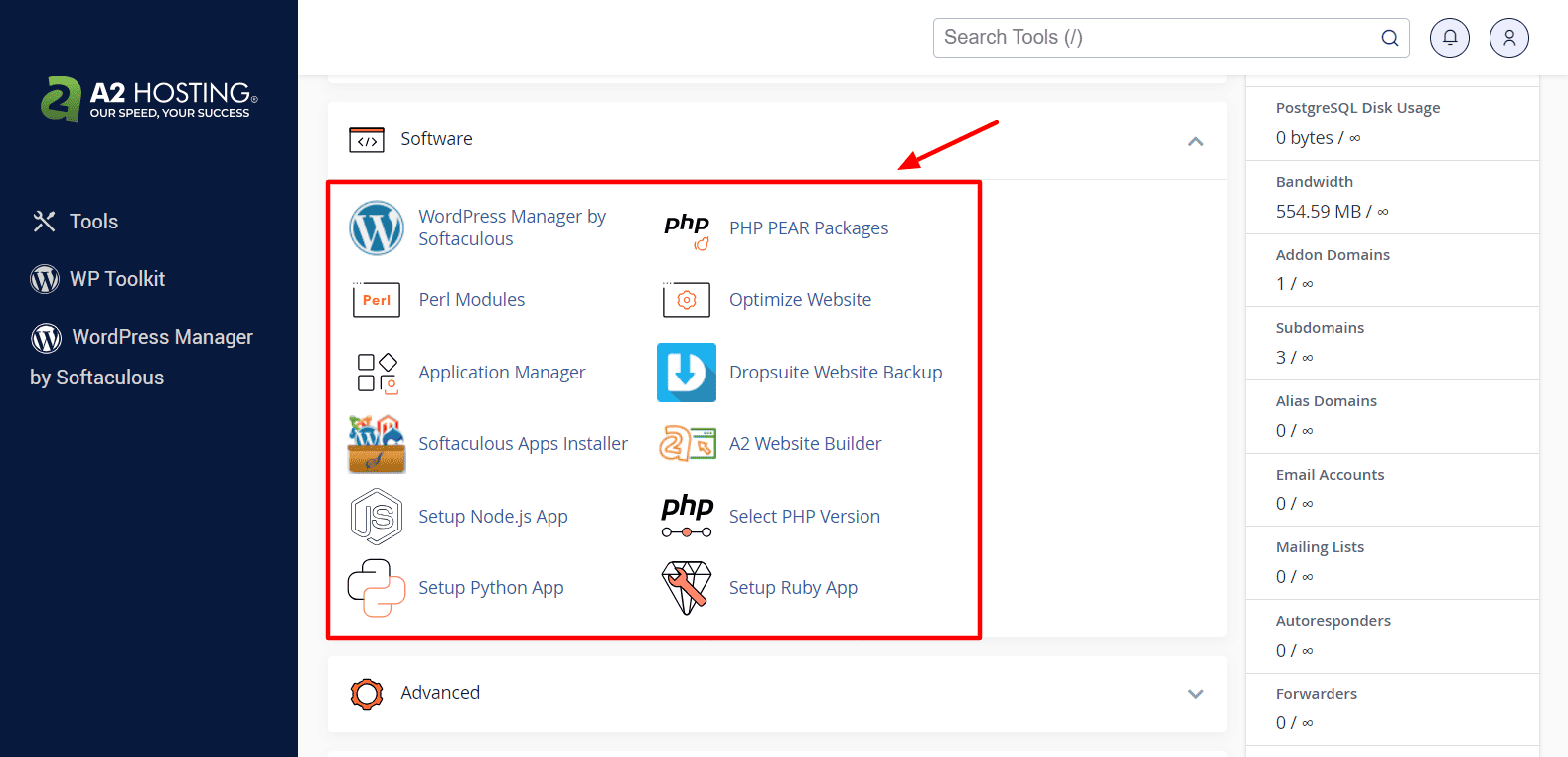Open notifications bell icon
The image size is (1568, 757).
1449,38
